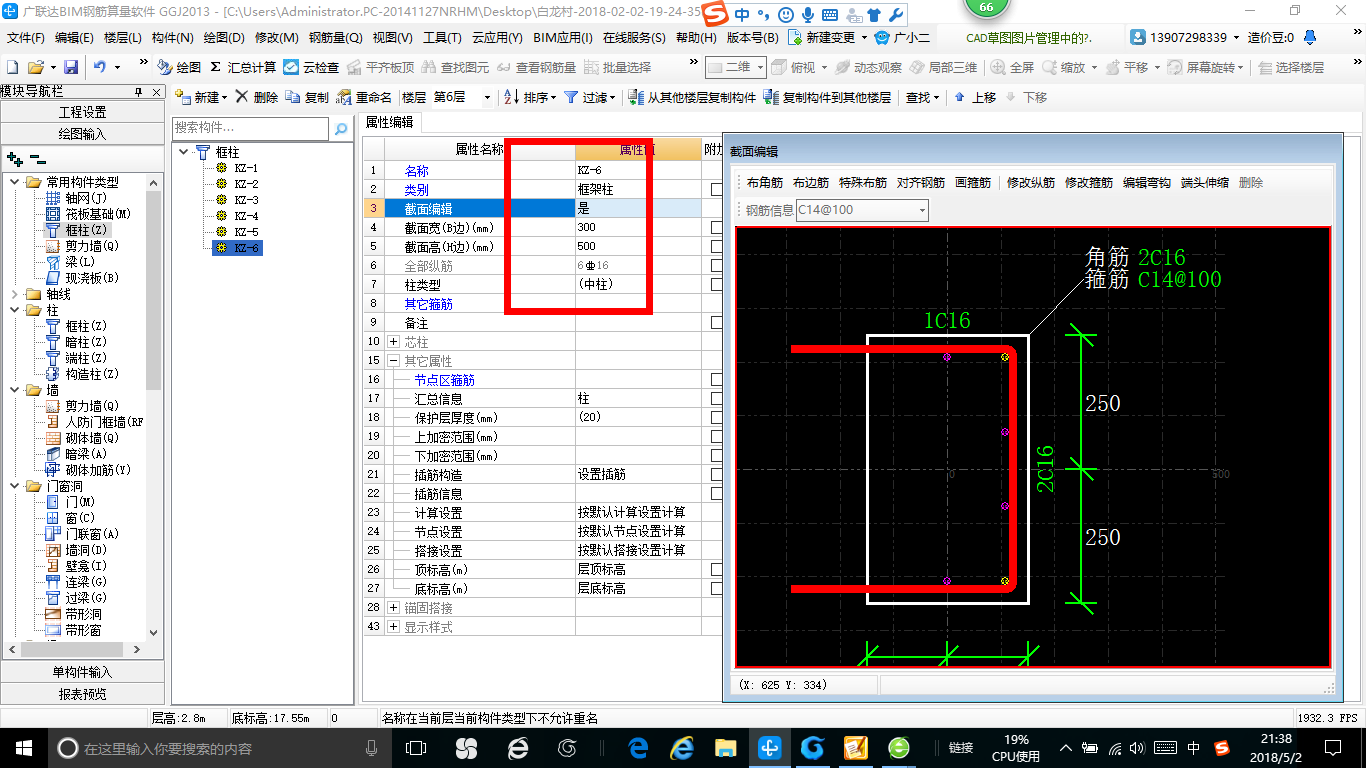Open the 过滤 filter dropdown
The height and width of the screenshot is (768, 1366).
click(x=612, y=97)
